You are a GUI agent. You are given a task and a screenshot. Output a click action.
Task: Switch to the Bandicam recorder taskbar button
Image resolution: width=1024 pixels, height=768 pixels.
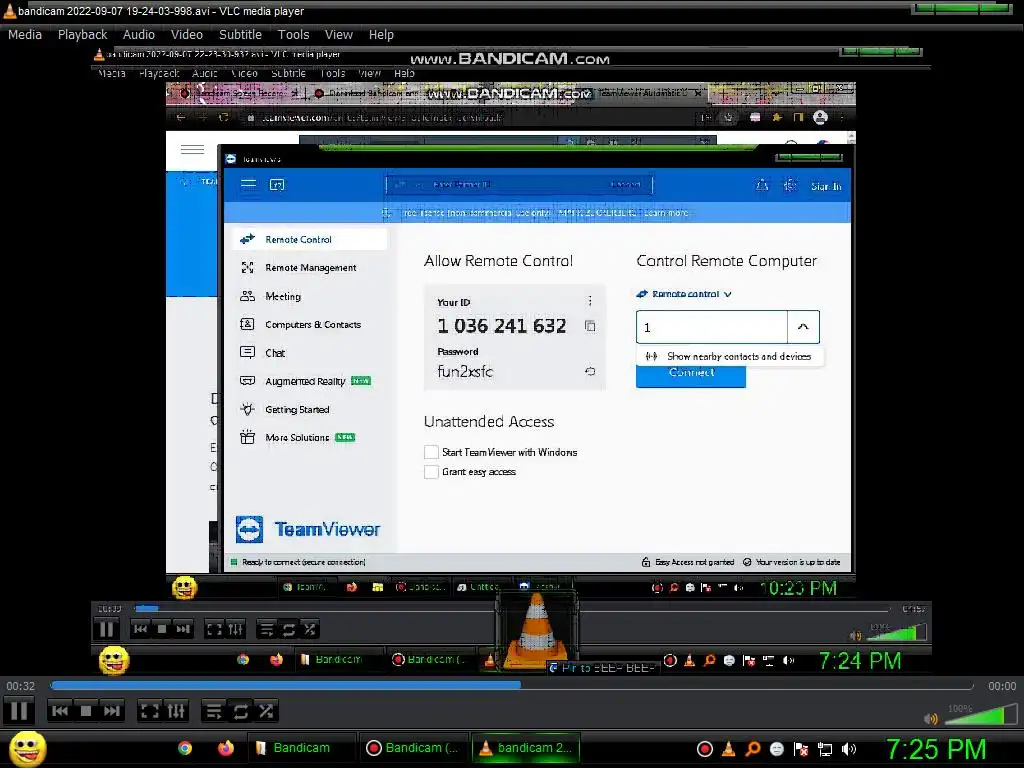click(x=413, y=748)
